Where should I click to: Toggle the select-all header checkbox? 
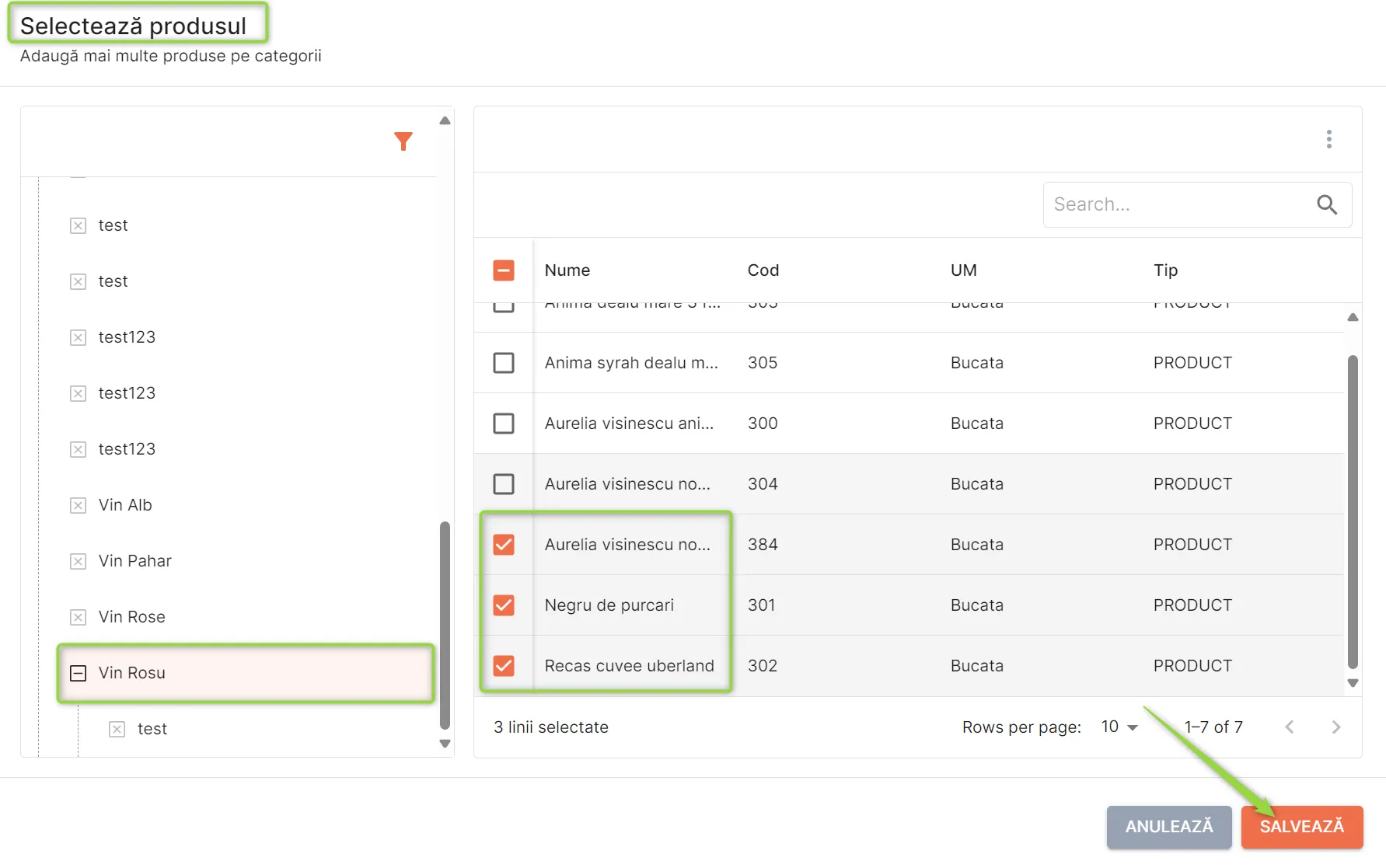(504, 270)
